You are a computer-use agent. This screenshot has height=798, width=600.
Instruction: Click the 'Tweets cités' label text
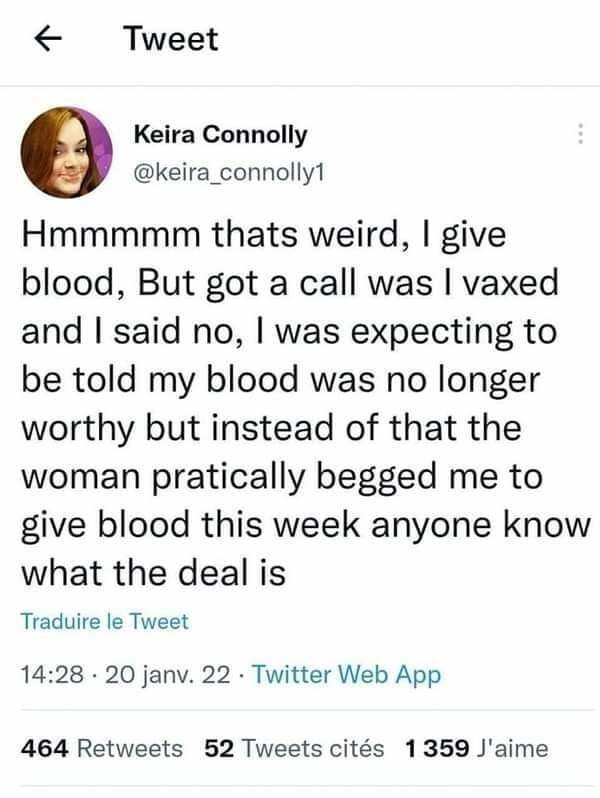tap(311, 747)
